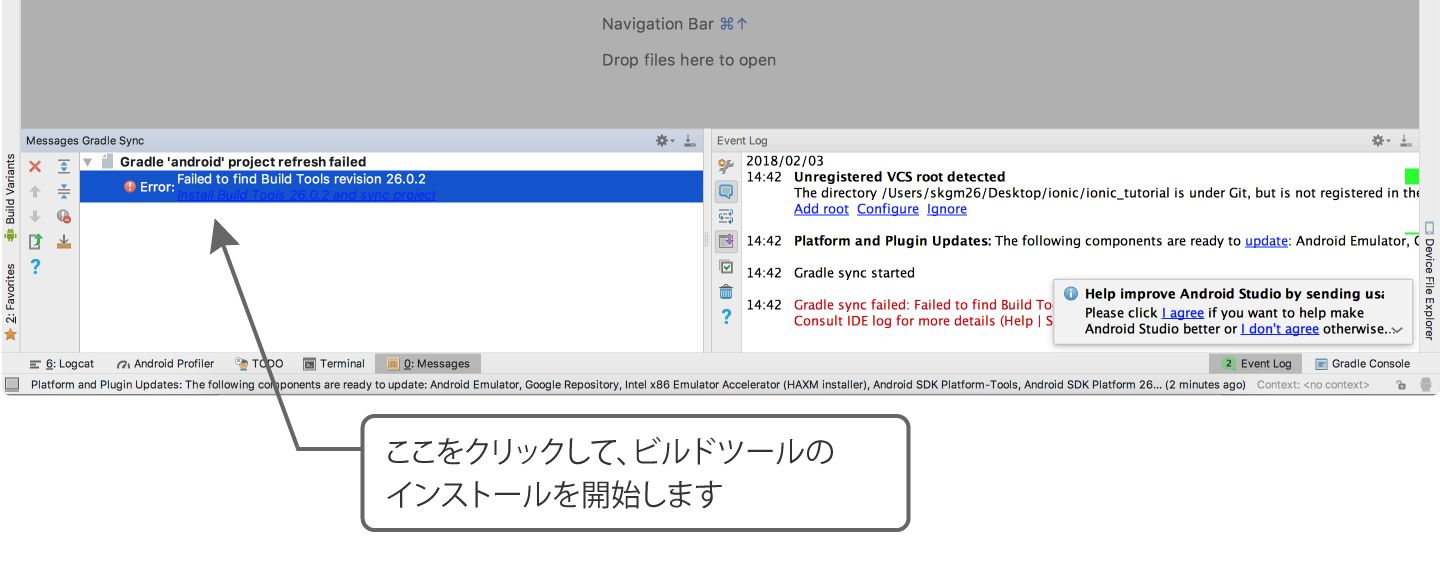Open help in the Messages toolbar
This screenshot has width=1440, height=564.
tap(35, 266)
